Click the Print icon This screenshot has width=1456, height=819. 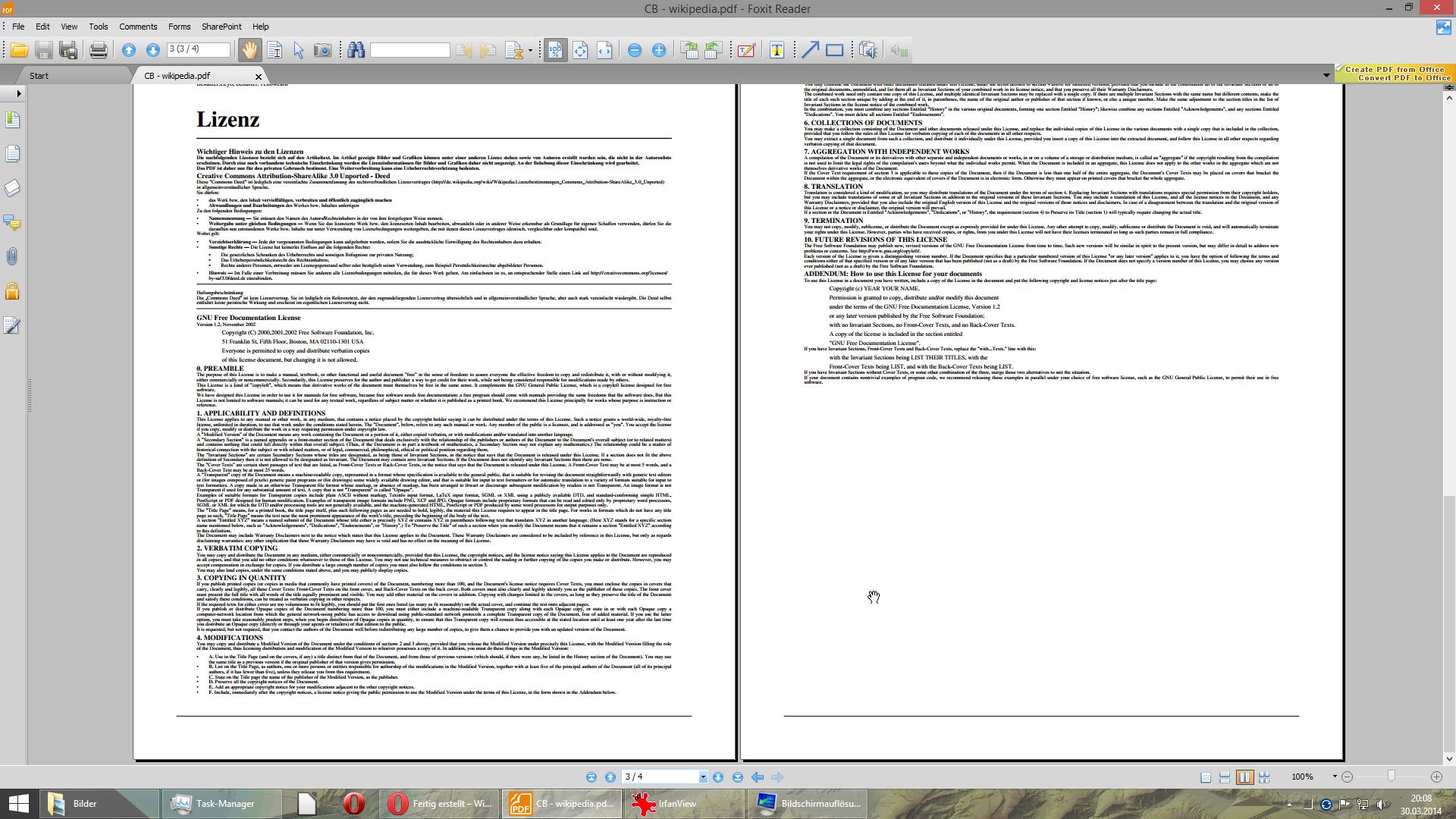(98, 51)
